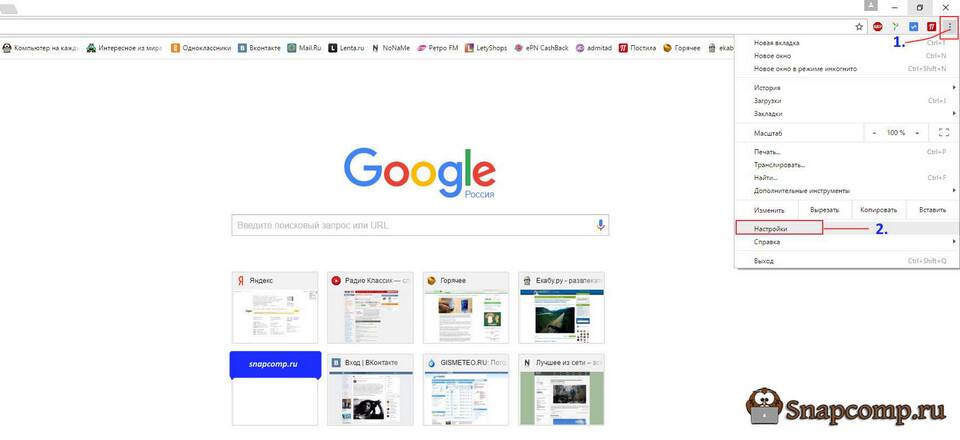Open Mail.Ru bookmark
Image resolution: width=960 pixels, height=440 pixels.
304,48
